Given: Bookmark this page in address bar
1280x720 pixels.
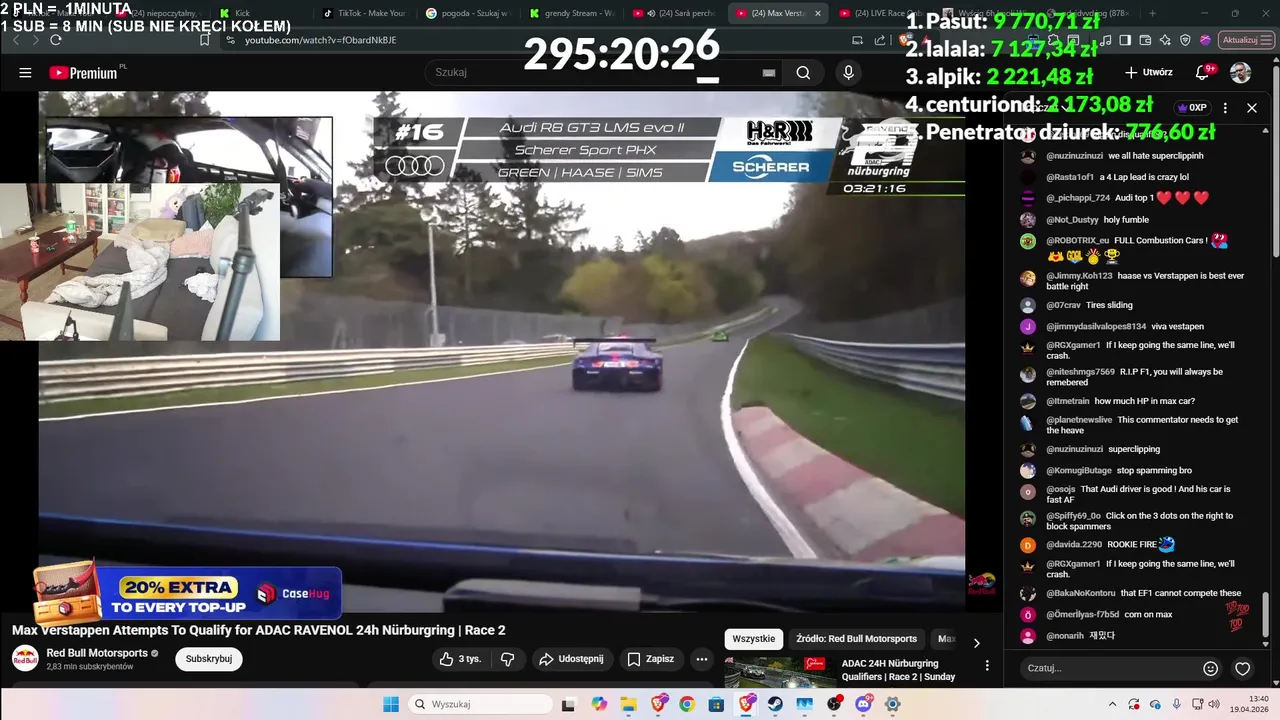Looking at the screenshot, I should (x=204, y=40).
